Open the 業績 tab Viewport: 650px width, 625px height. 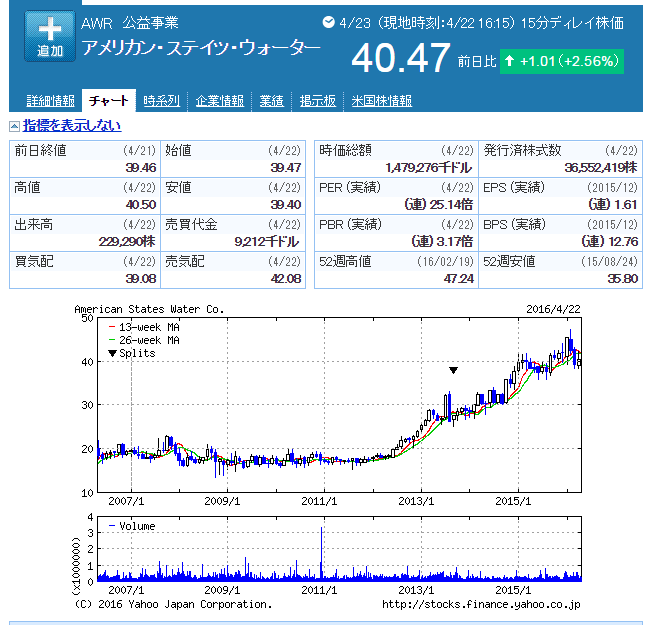click(272, 101)
